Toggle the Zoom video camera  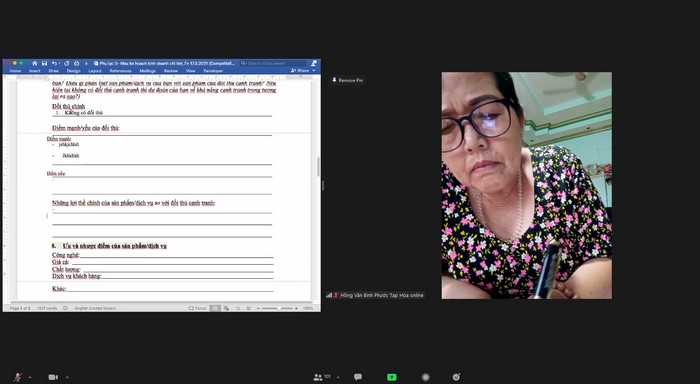pyautogui.click(x=53, y=377)
